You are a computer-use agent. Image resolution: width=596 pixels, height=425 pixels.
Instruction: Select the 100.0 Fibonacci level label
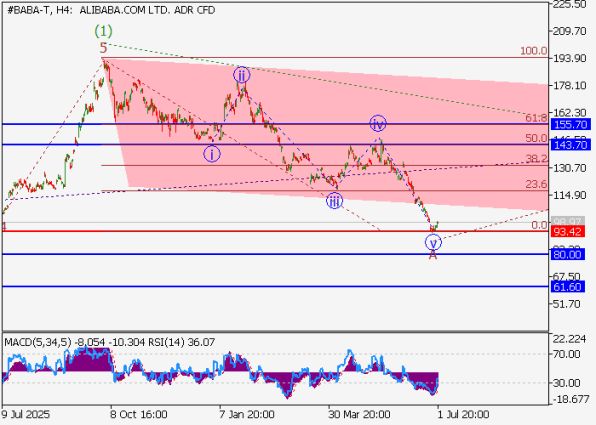pos(533,51)
